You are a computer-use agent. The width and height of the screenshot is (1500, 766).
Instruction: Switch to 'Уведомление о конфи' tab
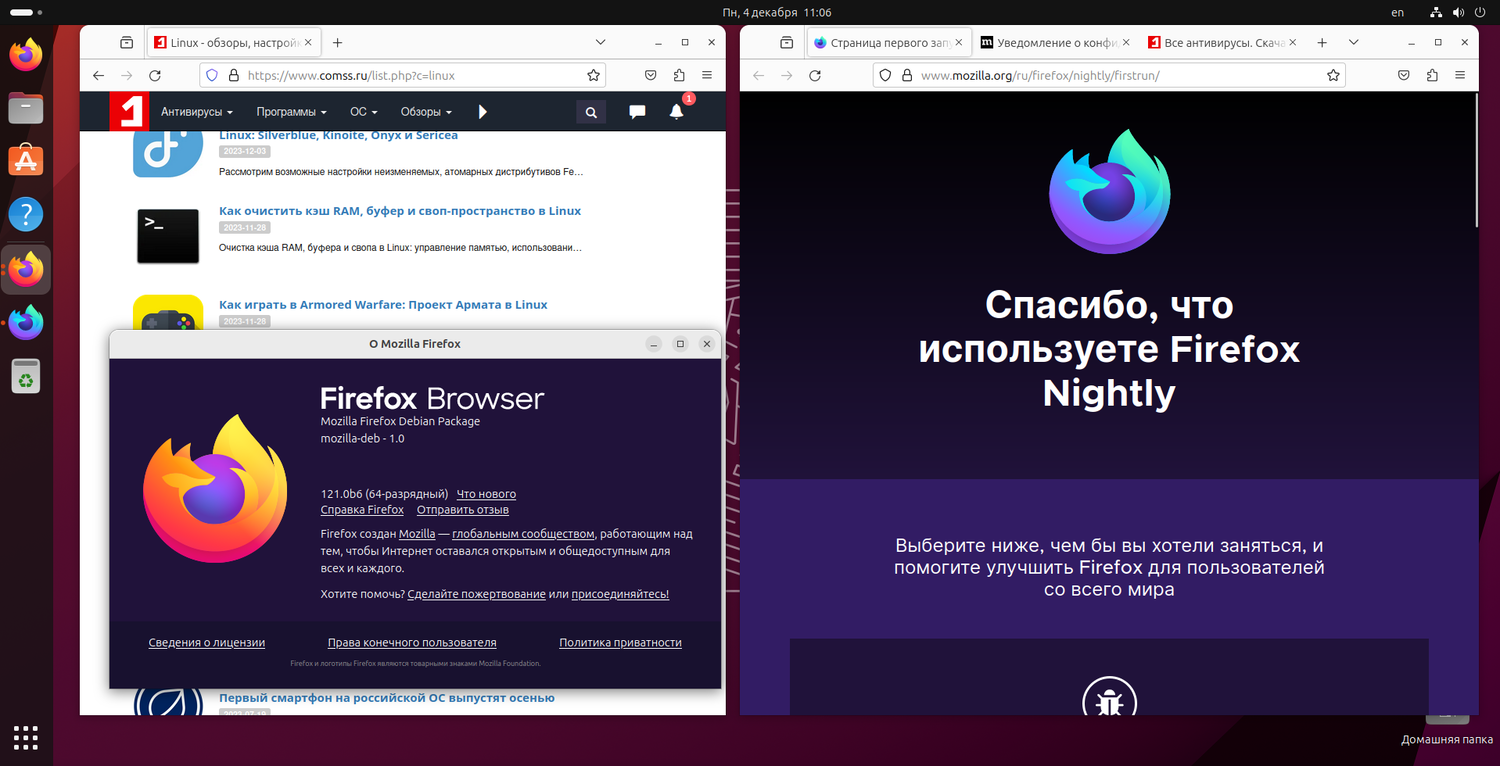point(1058,43)
